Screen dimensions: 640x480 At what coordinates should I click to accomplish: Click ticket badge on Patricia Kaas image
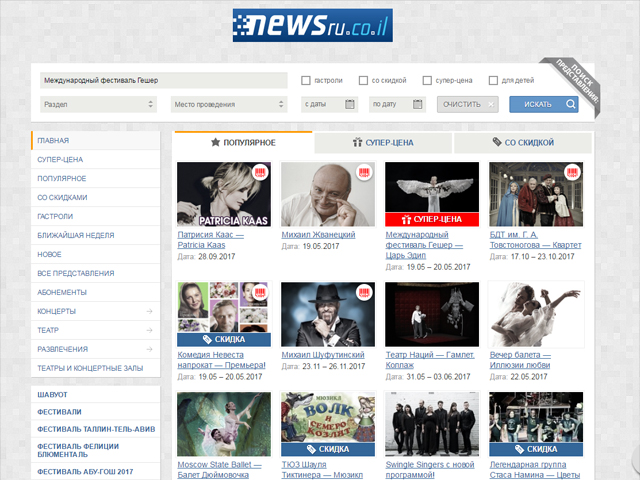click(x=260, y=172)
